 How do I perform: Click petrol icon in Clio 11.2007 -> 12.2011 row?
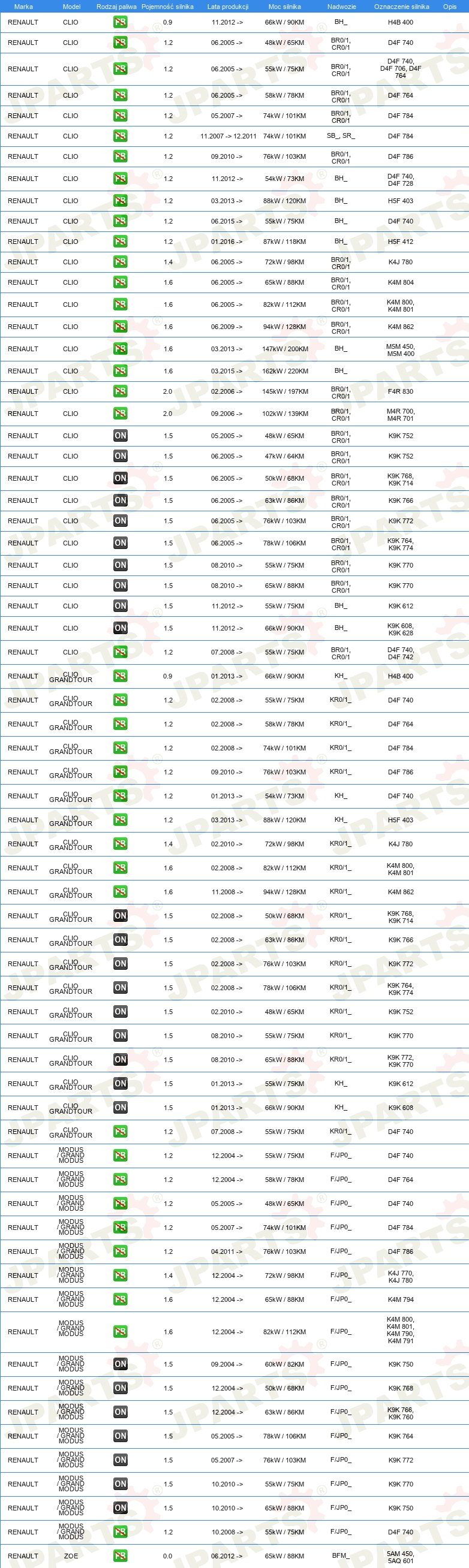(121, 135)
